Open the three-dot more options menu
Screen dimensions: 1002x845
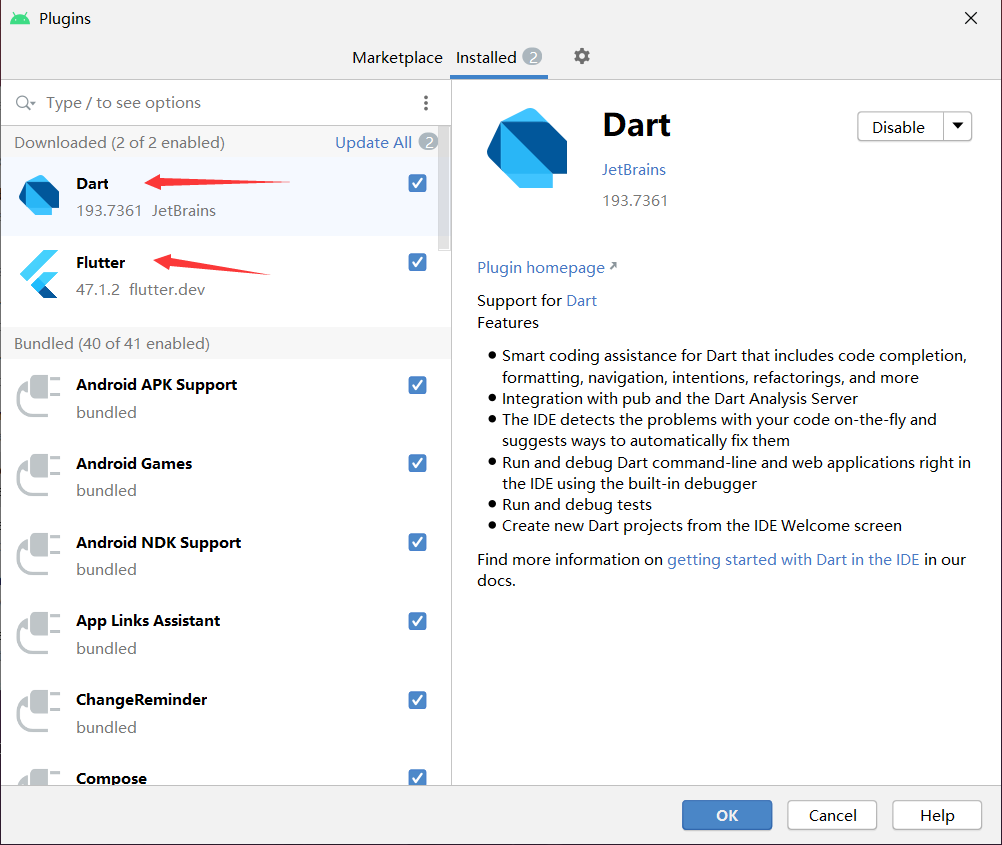[x=426, y=103]
